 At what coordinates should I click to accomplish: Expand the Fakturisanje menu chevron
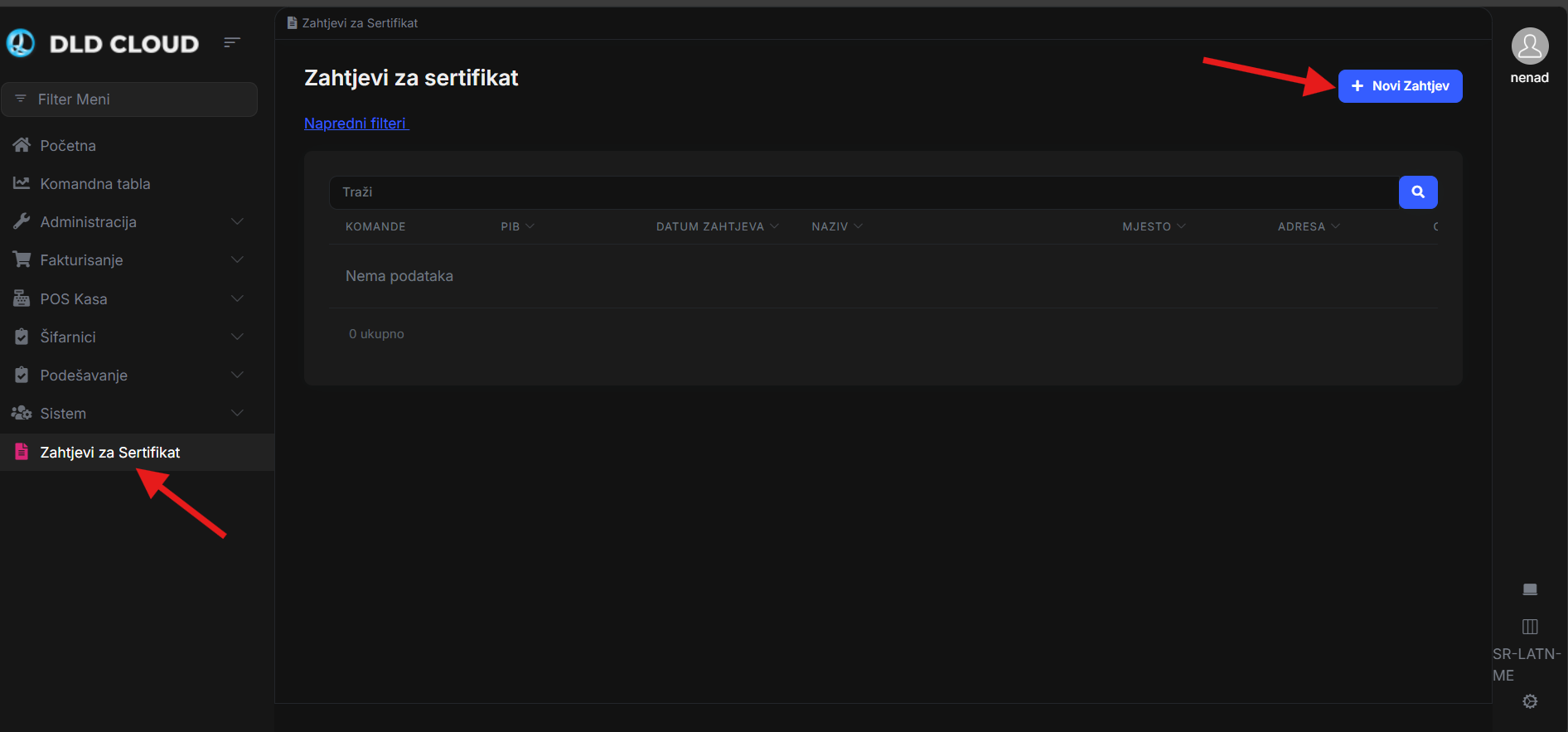[237, 259]
